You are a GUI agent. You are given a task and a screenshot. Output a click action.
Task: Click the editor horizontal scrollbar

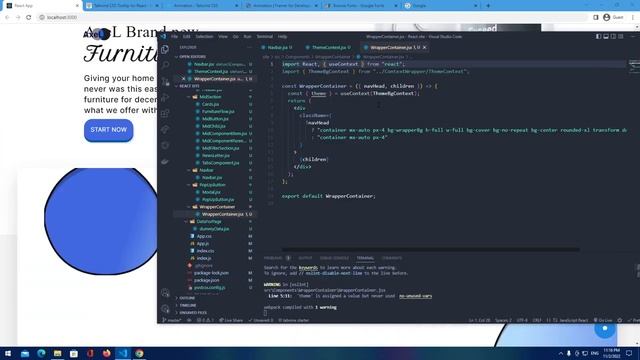(431, 249)
